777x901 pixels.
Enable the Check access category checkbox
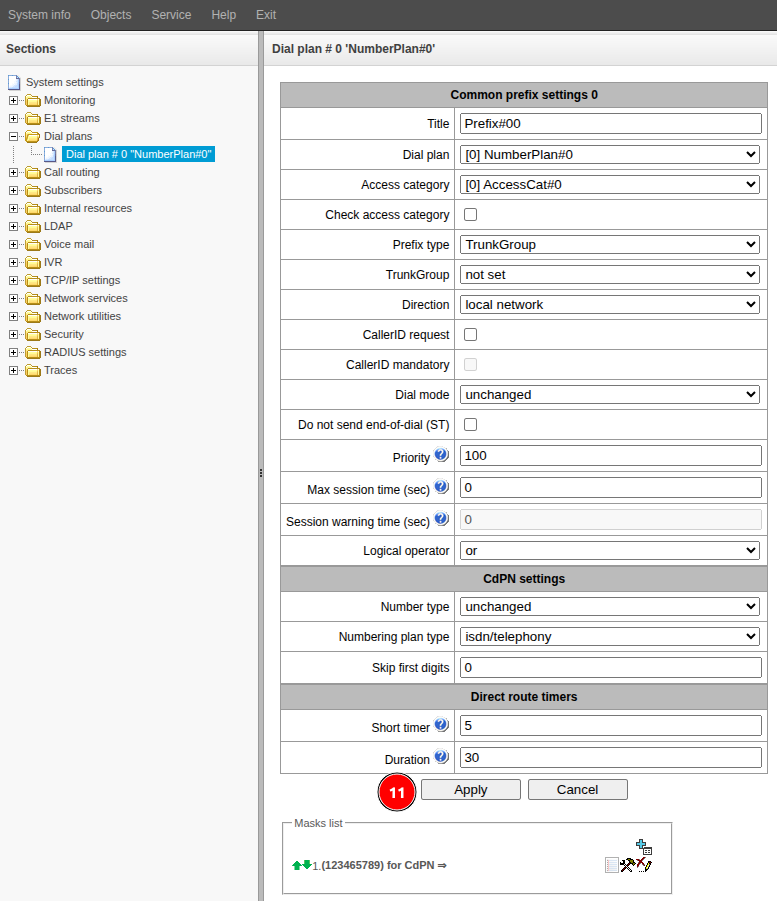(471, 214)
